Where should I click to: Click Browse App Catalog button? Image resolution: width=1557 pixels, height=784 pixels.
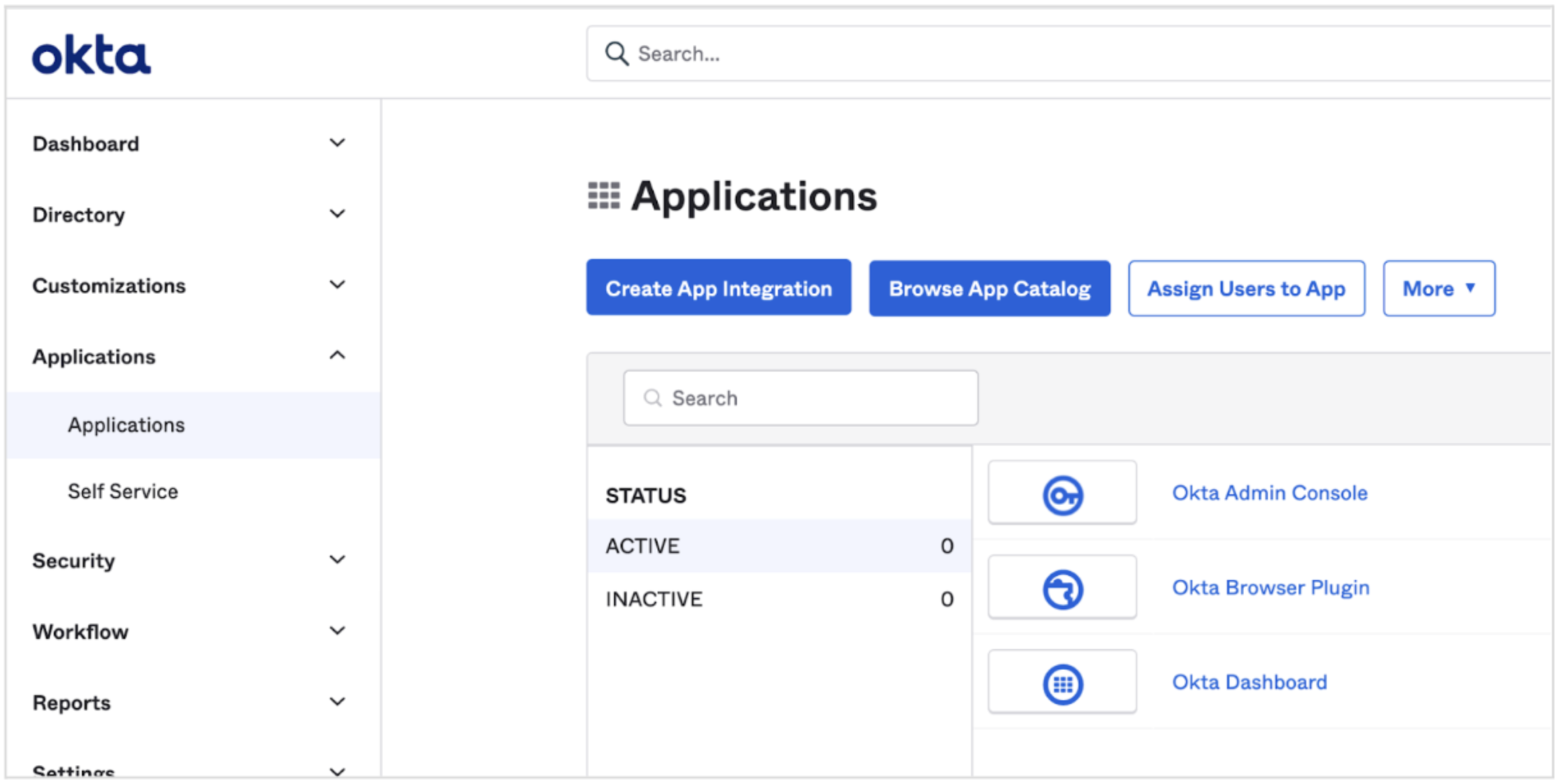point(990,288)
